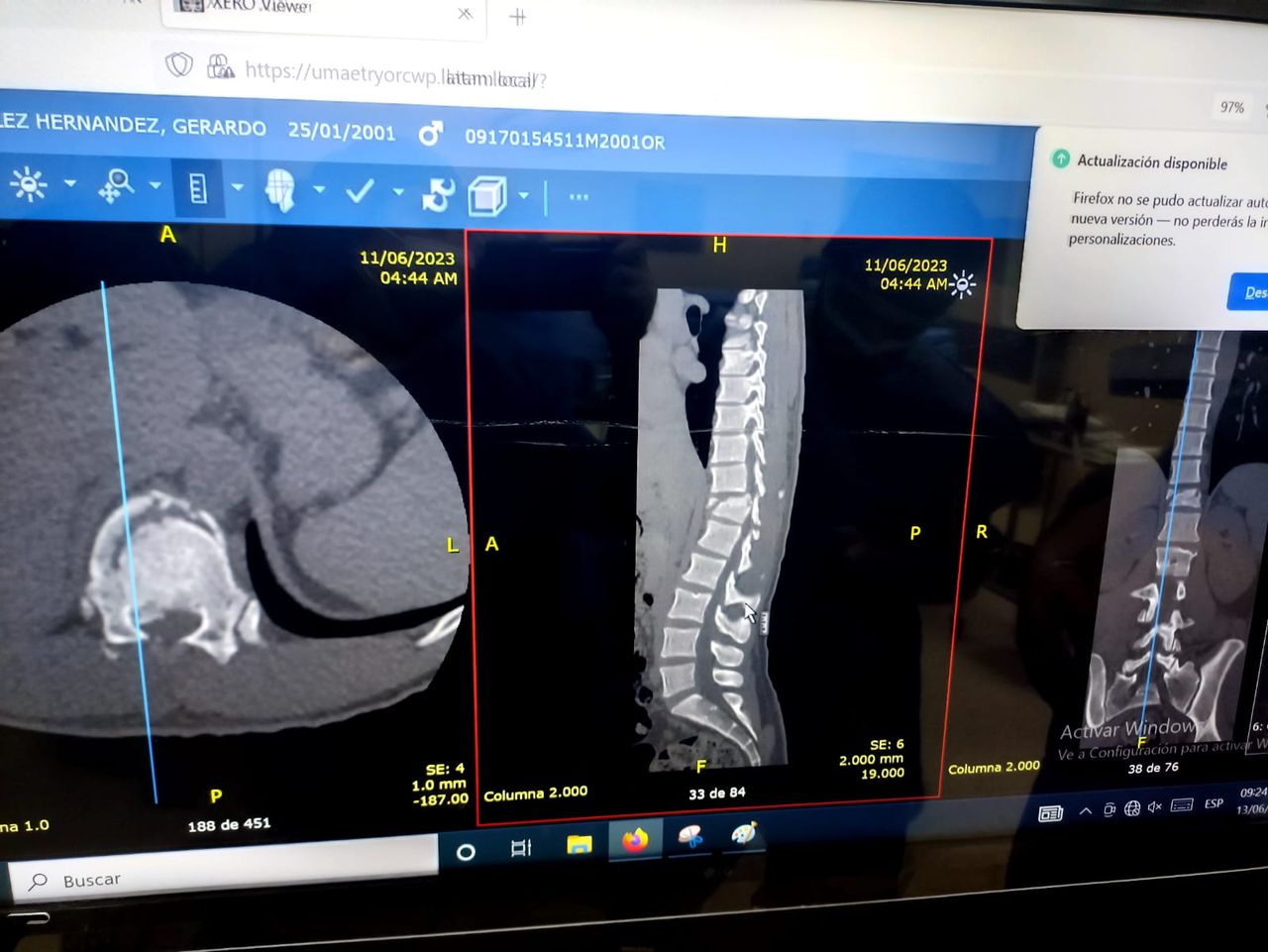
Task: Click the checkmark tool icon
Action: 359,191
